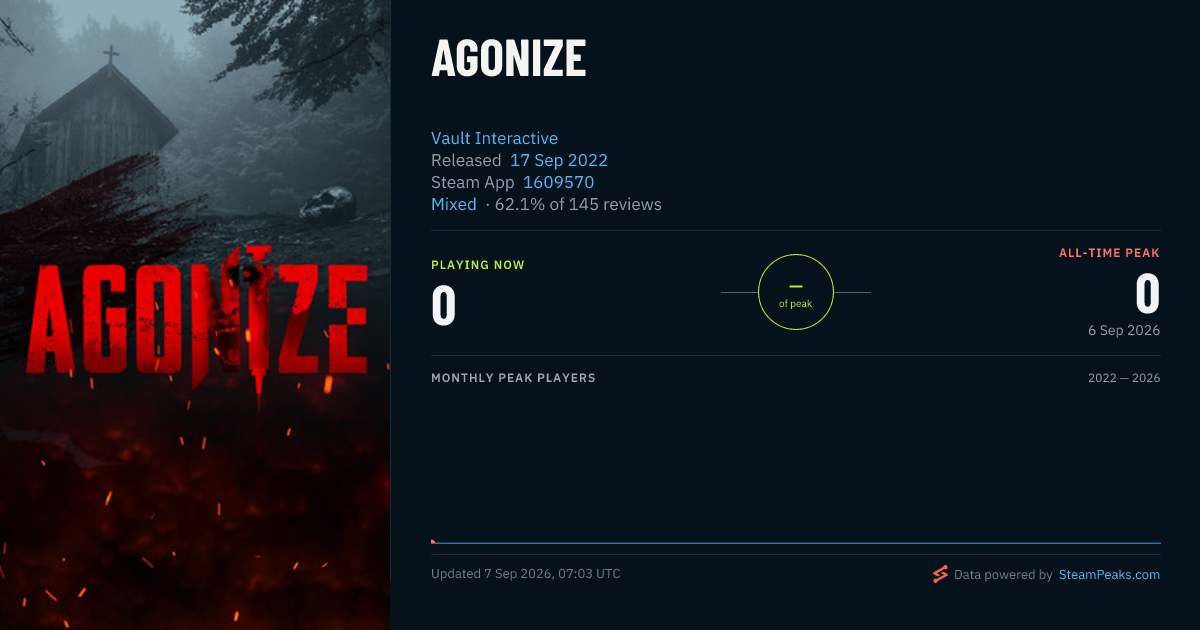Click the Playing Now player count
This screenshot has width=1200, height=630.
[444, 305]
